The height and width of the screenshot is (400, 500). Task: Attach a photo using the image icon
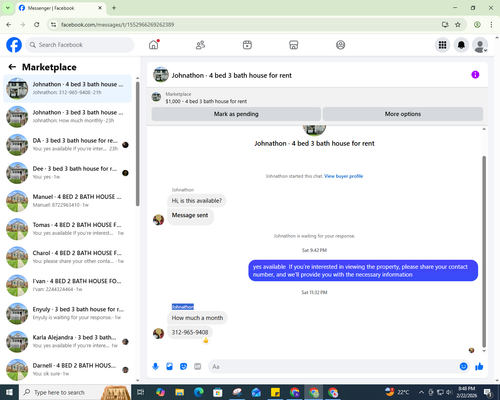(169, 366)
